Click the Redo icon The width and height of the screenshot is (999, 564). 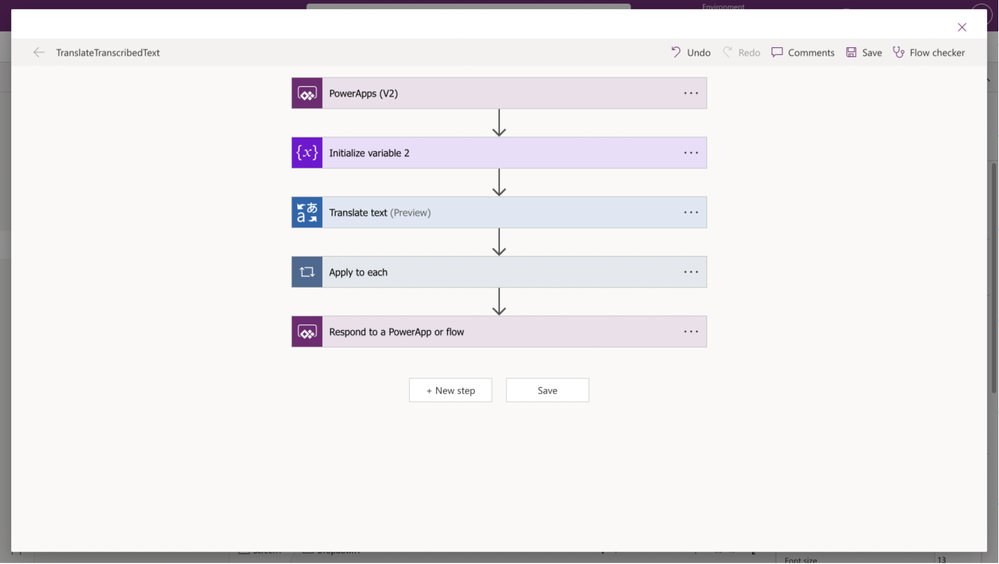coord(727,52)
